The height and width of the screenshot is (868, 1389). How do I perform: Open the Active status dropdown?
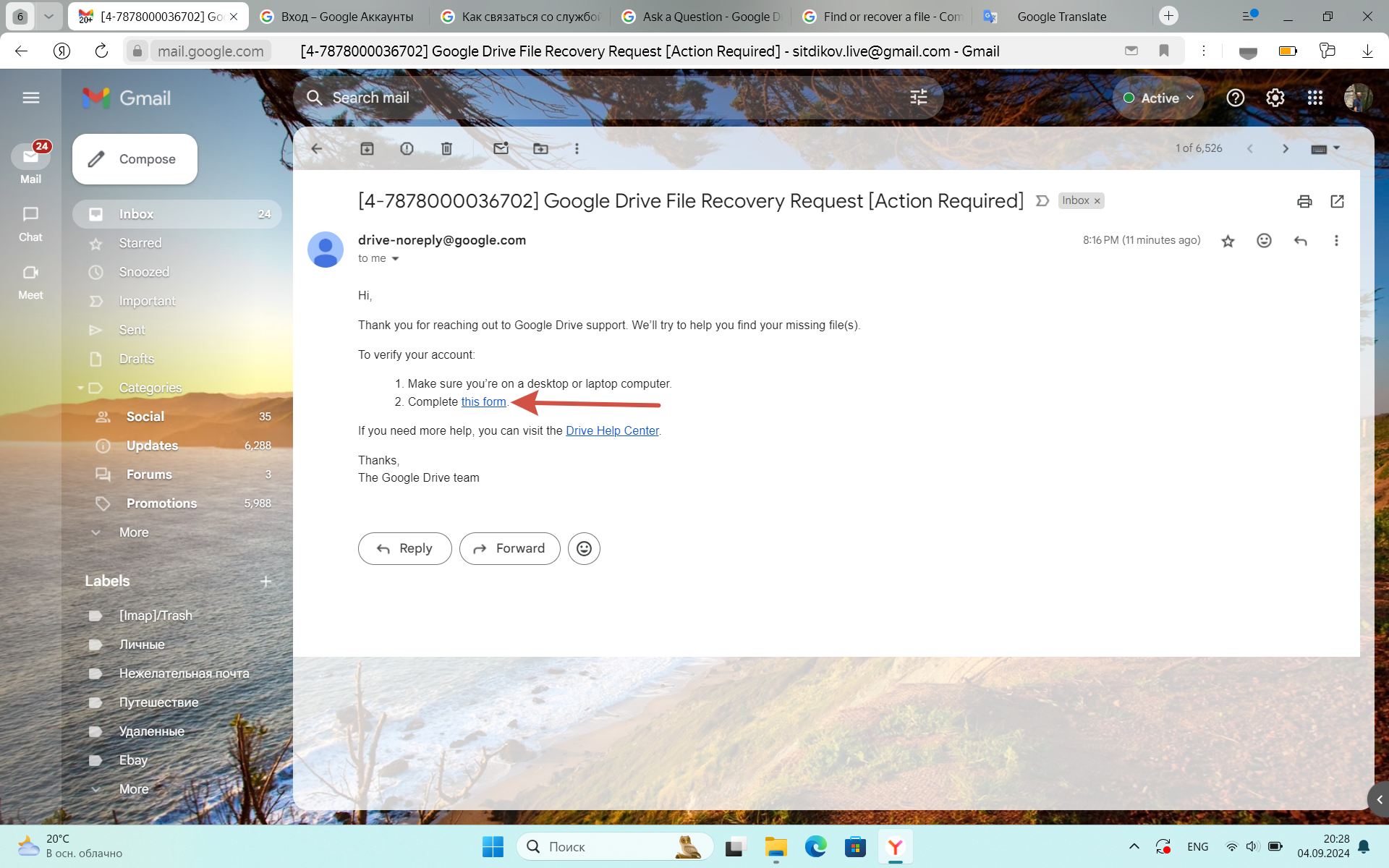pyautogui.click(x=1158, y=98)
